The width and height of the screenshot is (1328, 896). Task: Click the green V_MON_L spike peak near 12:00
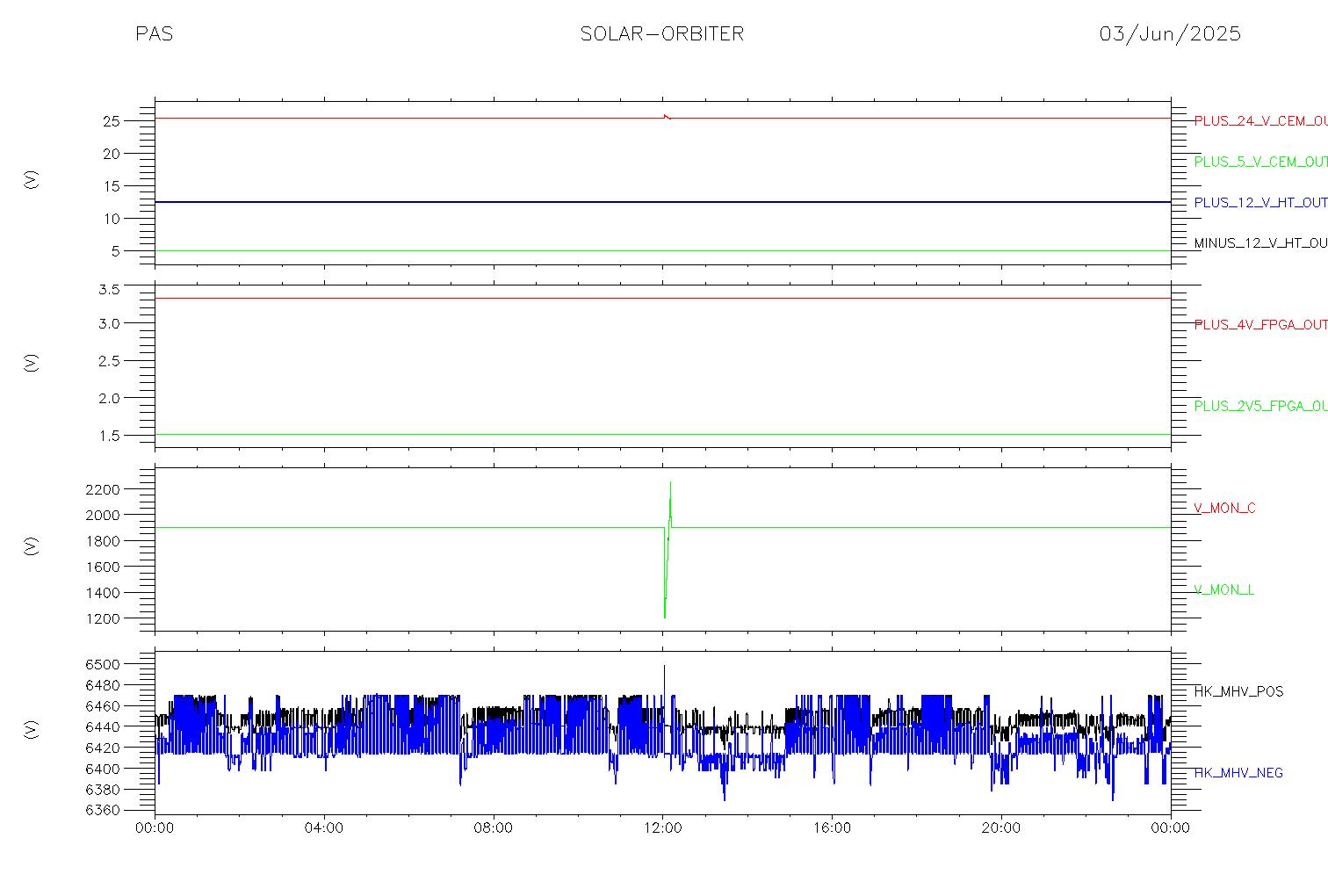pyautogui.click(x=670, y=483)
